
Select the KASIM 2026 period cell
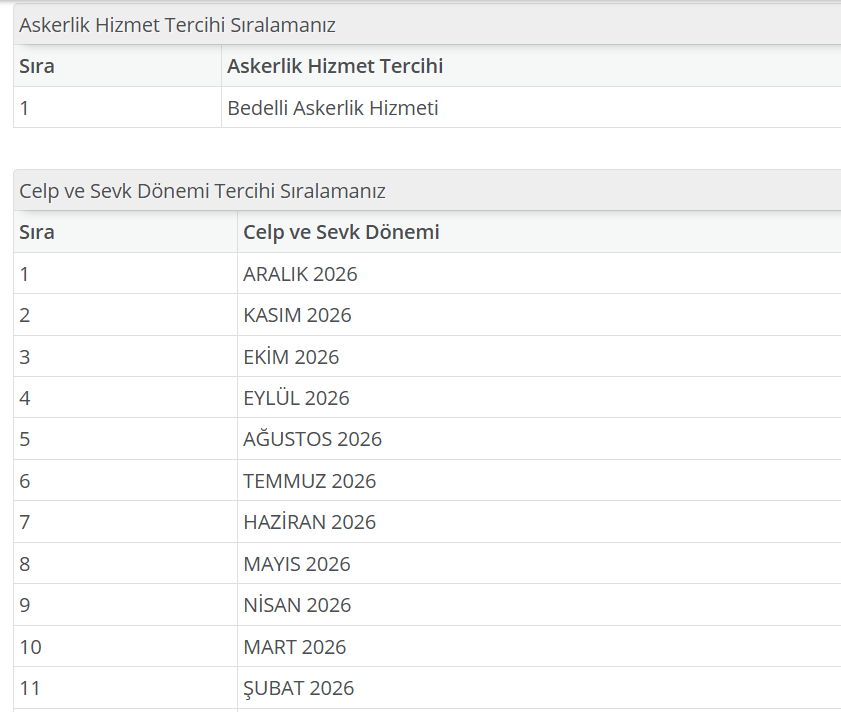click(297, 315)
